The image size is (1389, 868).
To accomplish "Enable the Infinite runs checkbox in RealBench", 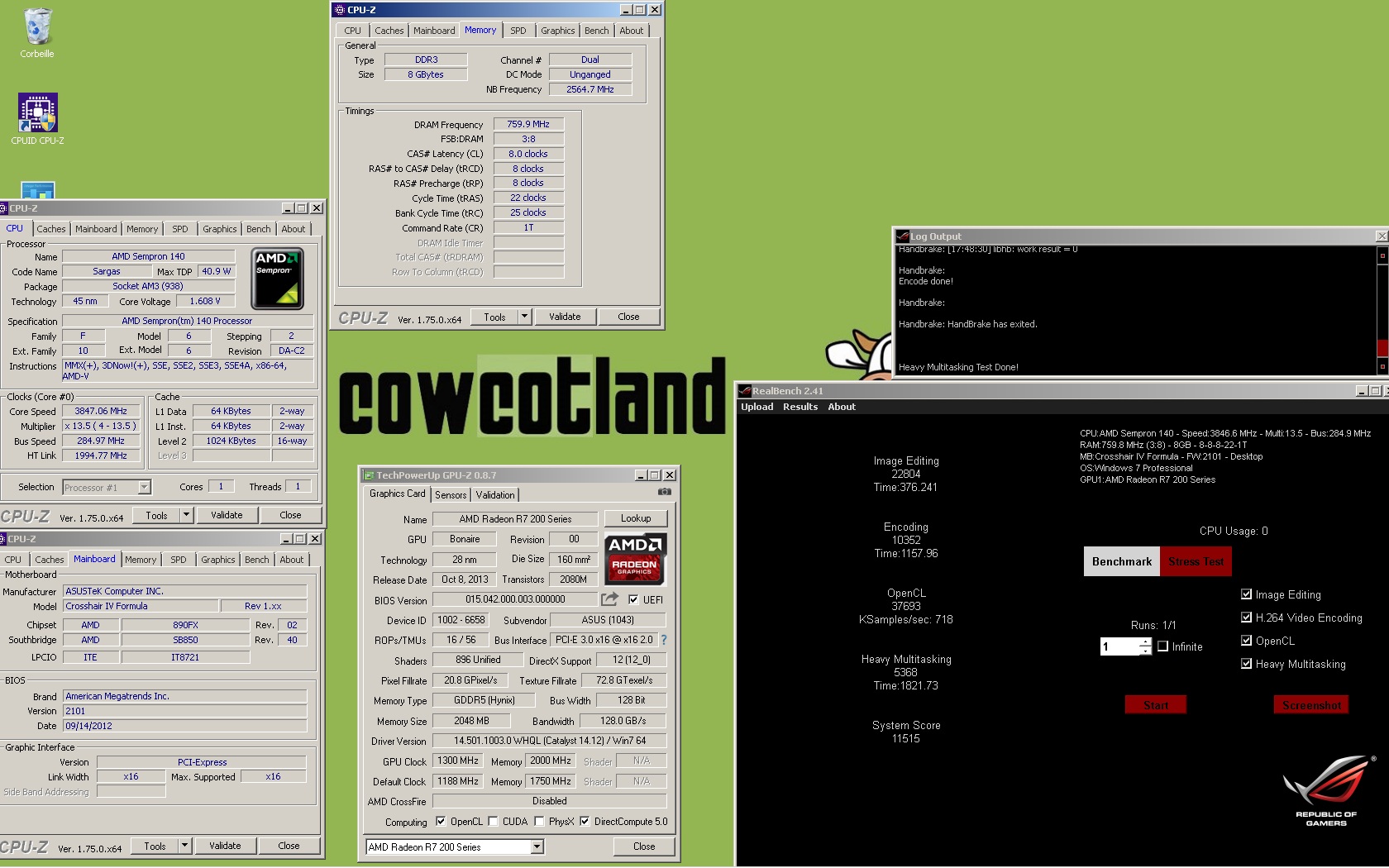I will pyautogui.click(x=1163, y=646).
